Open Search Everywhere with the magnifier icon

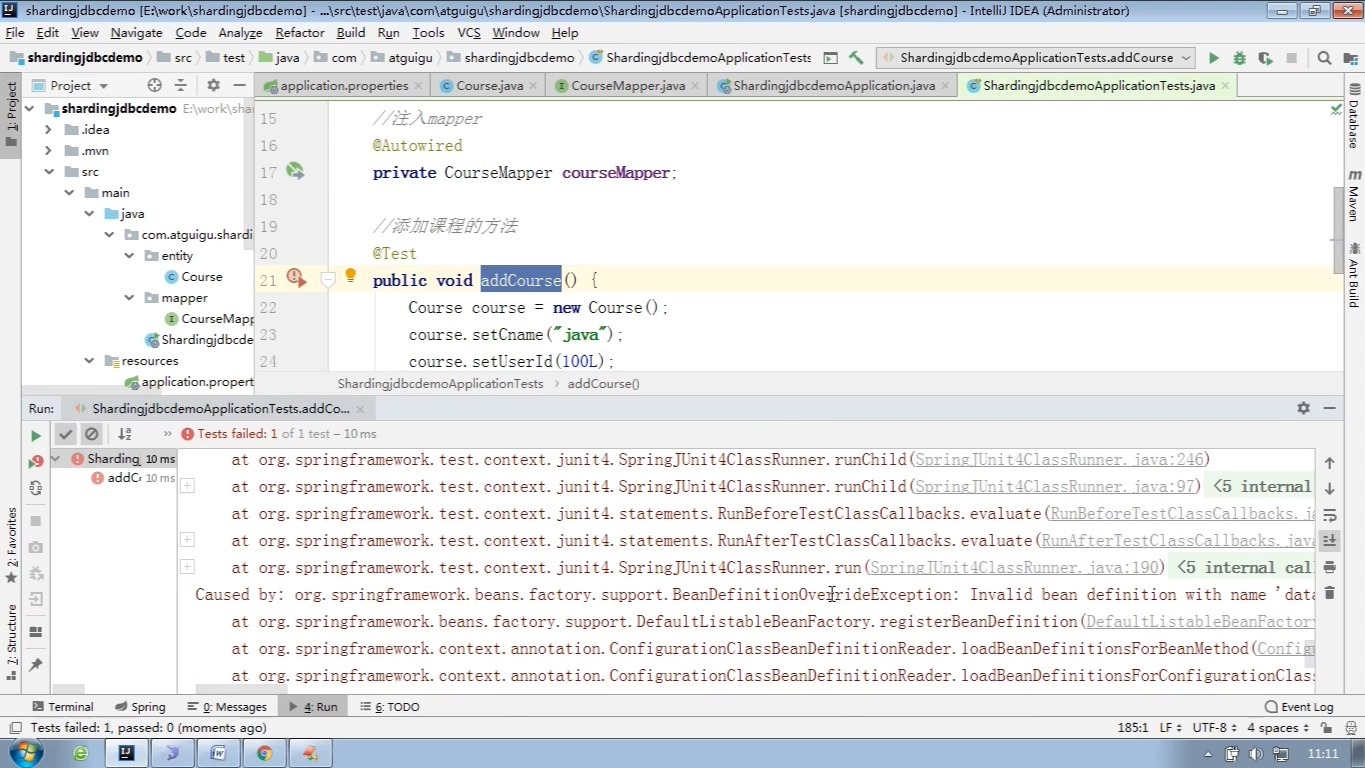pyautogui.click(x=1324, y=58)
